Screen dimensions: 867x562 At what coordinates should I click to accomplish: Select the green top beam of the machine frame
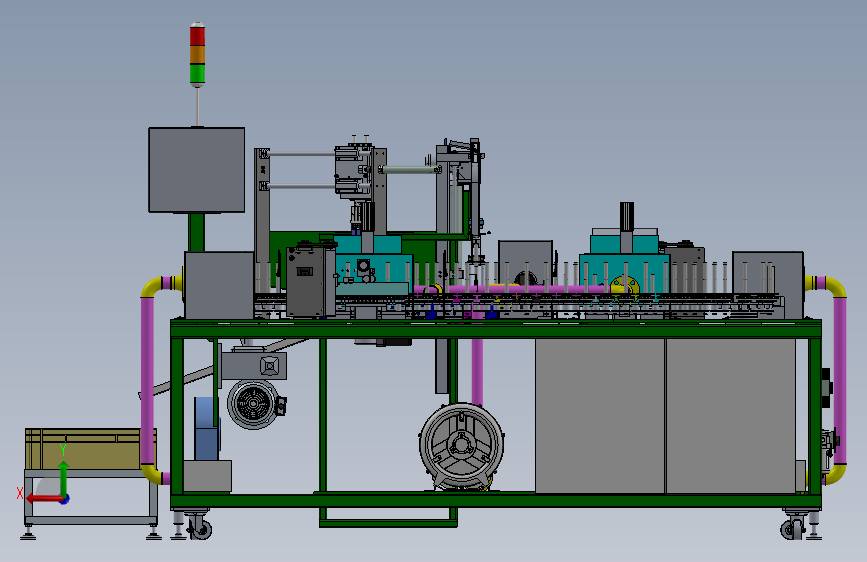496,330
